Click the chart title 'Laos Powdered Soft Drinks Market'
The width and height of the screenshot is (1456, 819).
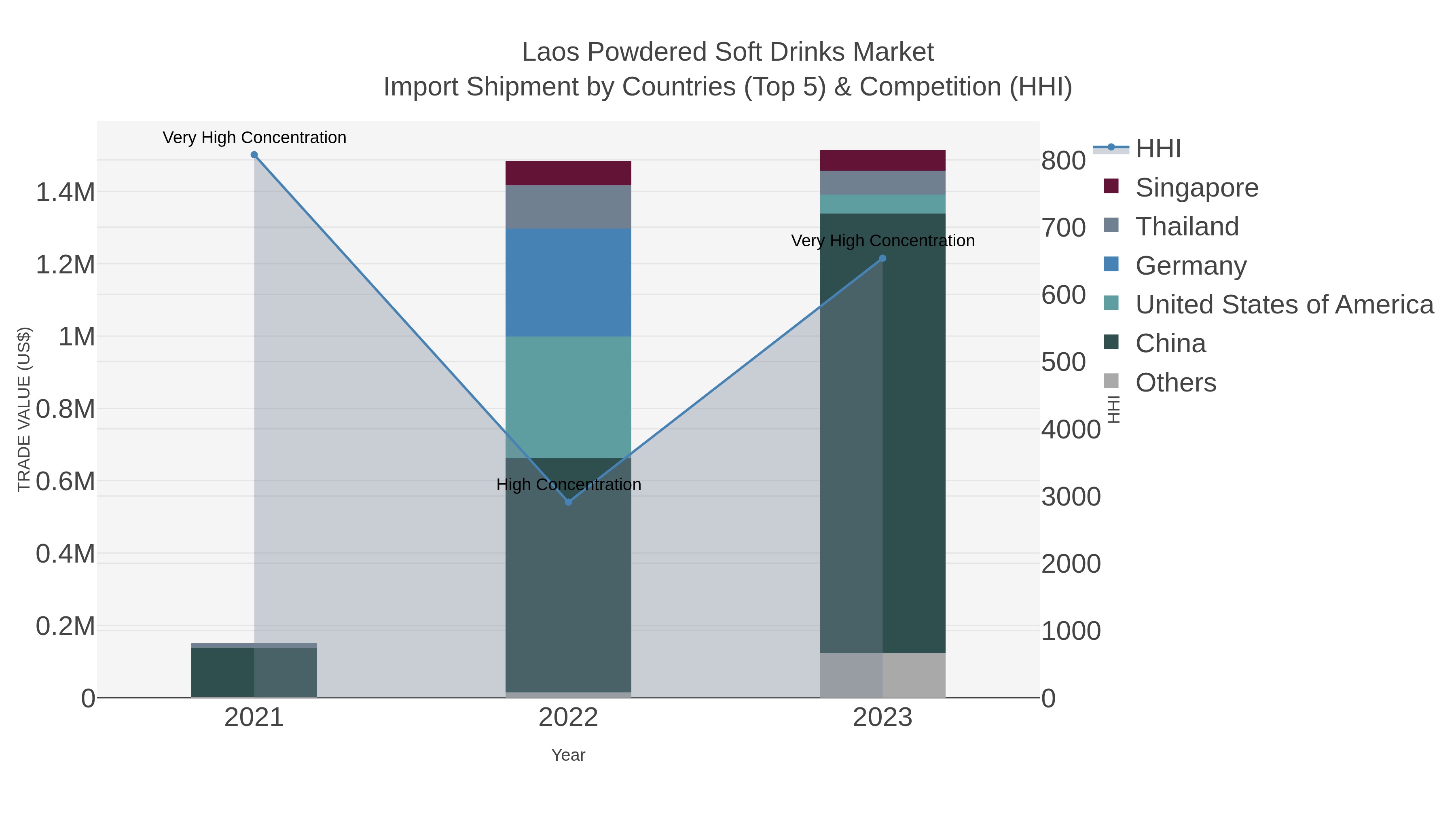(728, 52)
